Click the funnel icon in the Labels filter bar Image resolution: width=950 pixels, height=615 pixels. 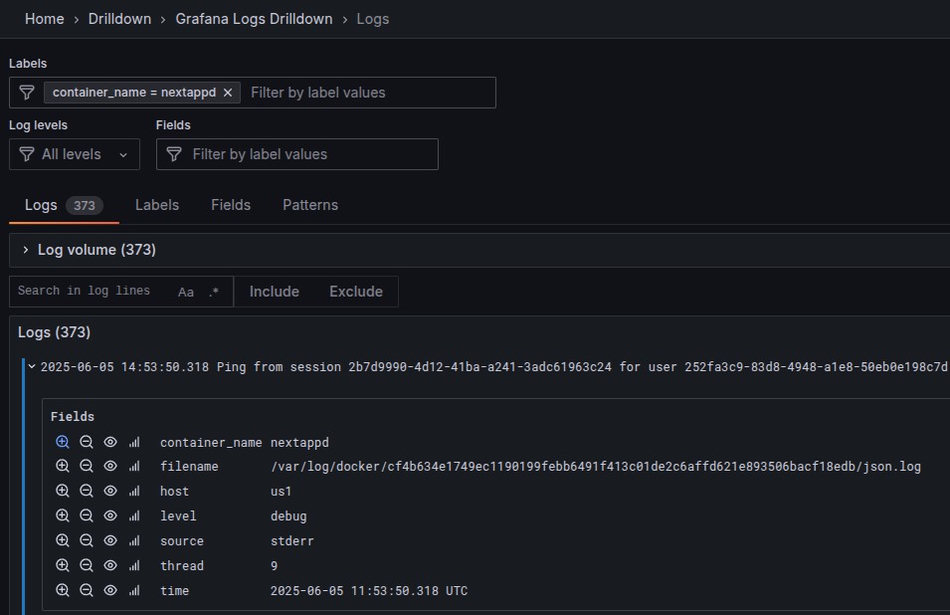point(26,92)
